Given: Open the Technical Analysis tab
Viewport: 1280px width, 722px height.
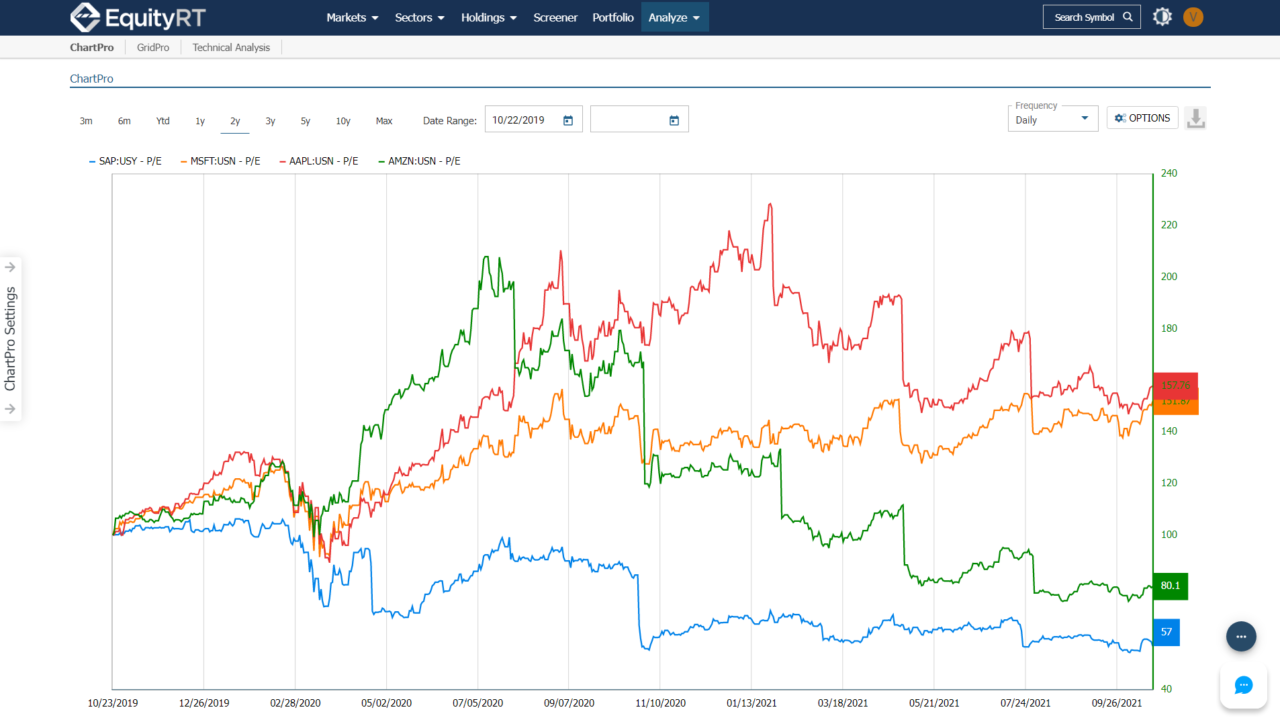Looking at the screenshot, I should pyautogui.click(x=231, y=47).
